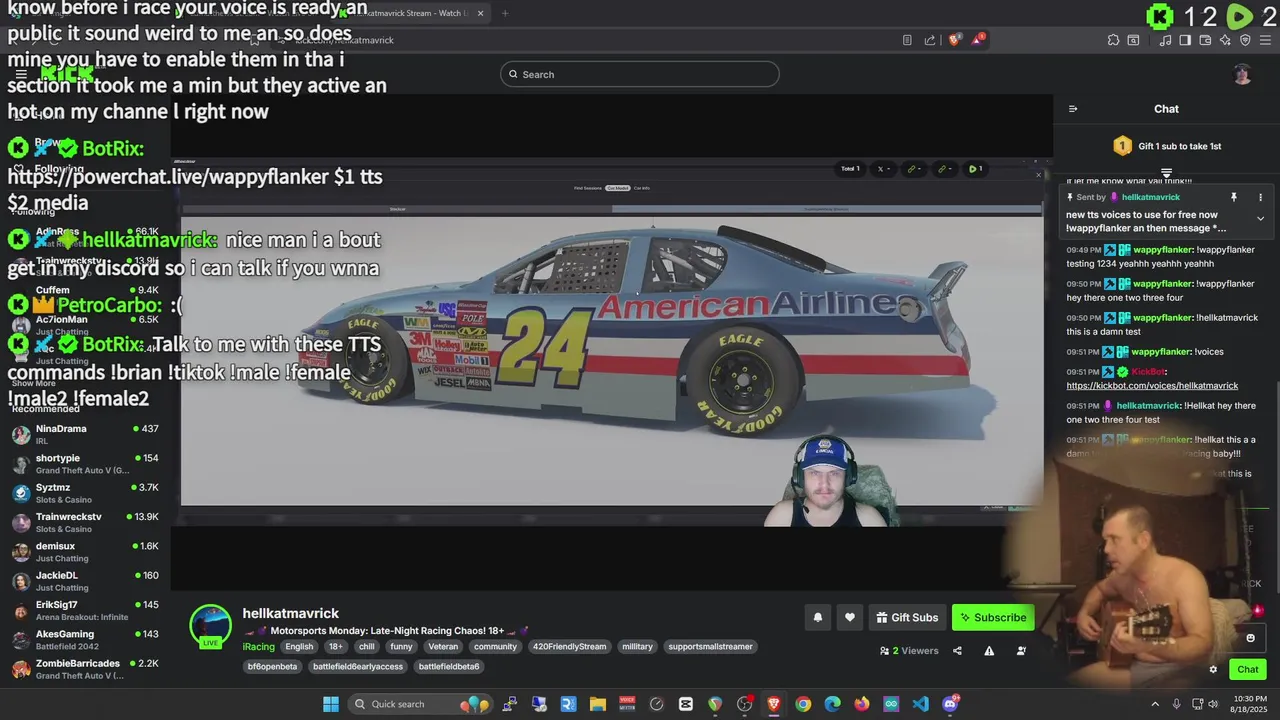Click the hellkatmavrick LIVE avatar
Viewport: 1280px width, 720px height.
[210, 627]
